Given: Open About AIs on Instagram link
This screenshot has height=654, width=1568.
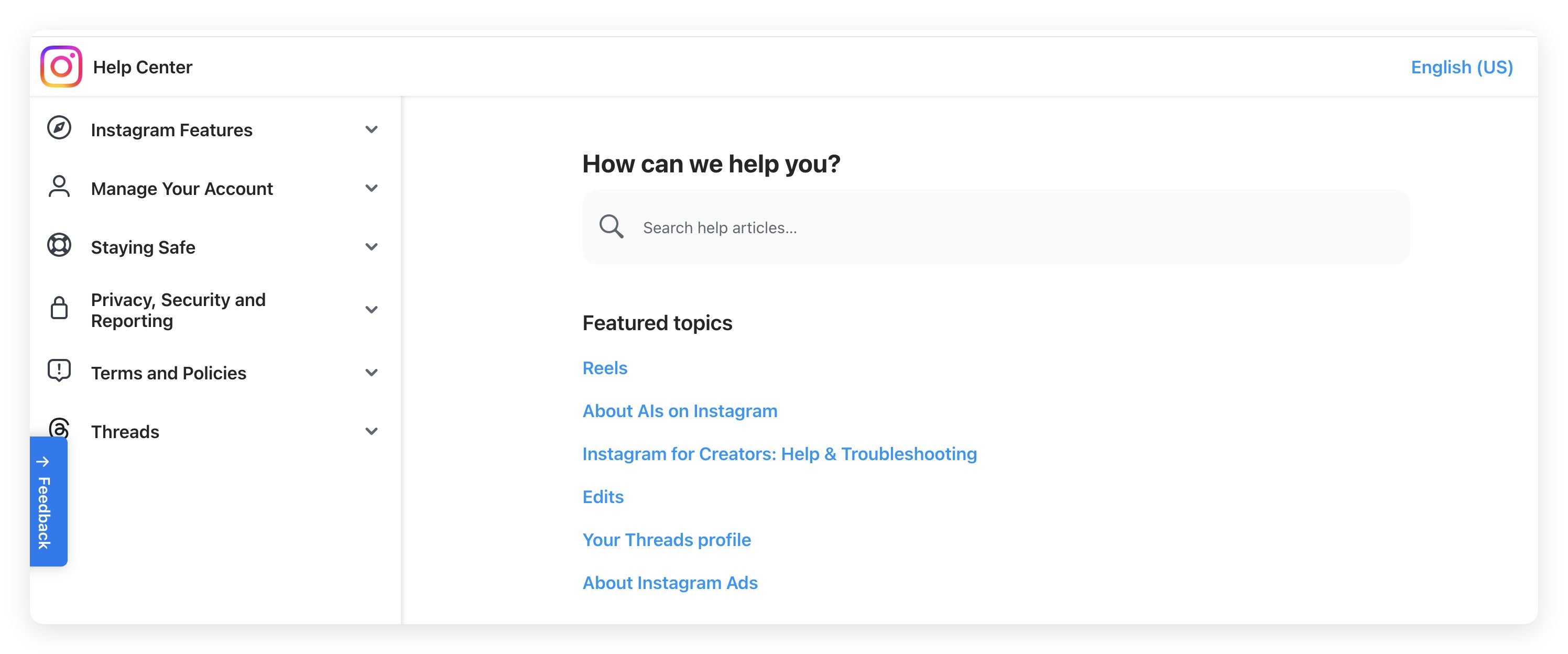Looking at the screenshot, I should pos(680,411).
